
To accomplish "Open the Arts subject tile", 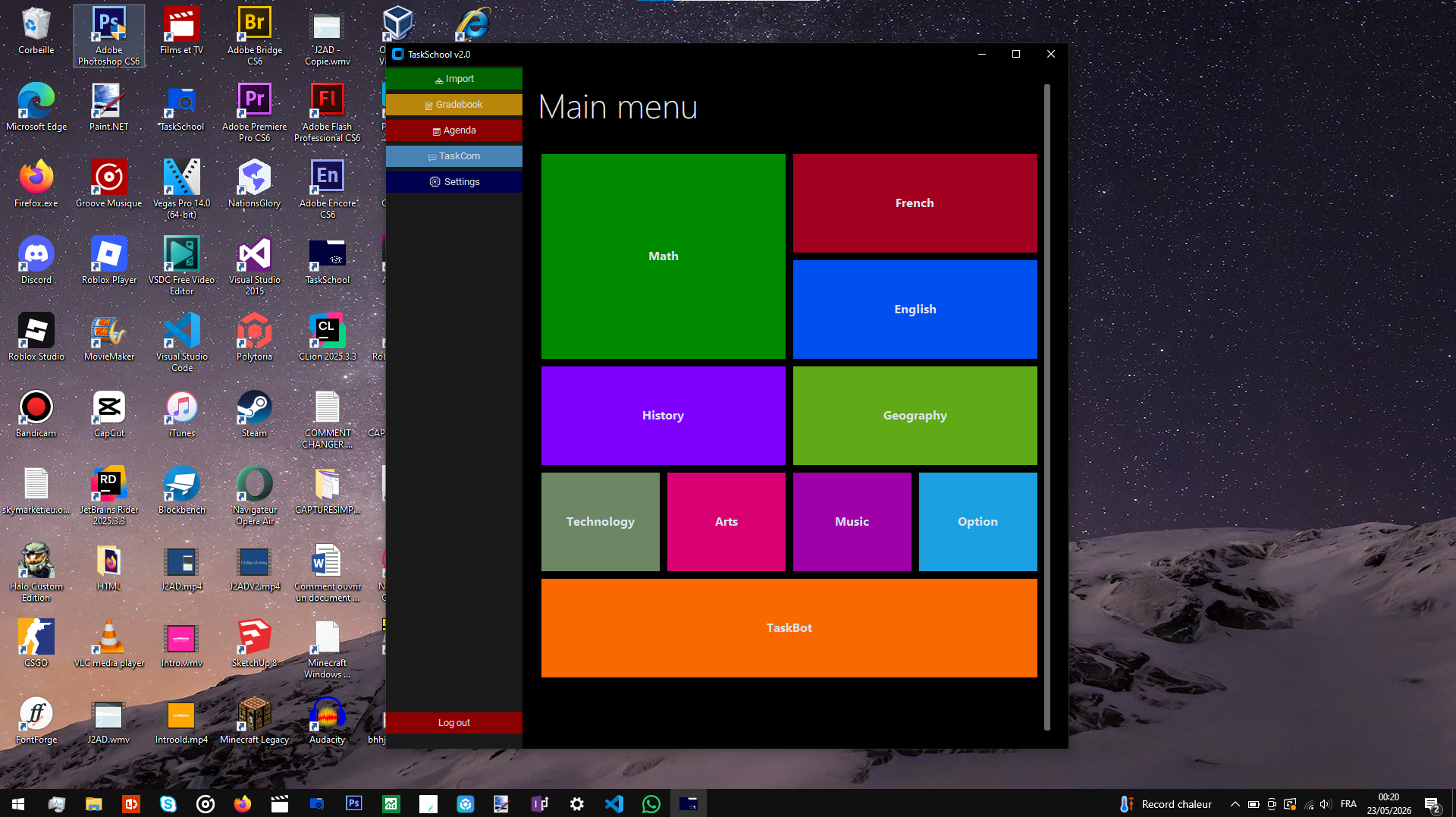I will 726,522.
